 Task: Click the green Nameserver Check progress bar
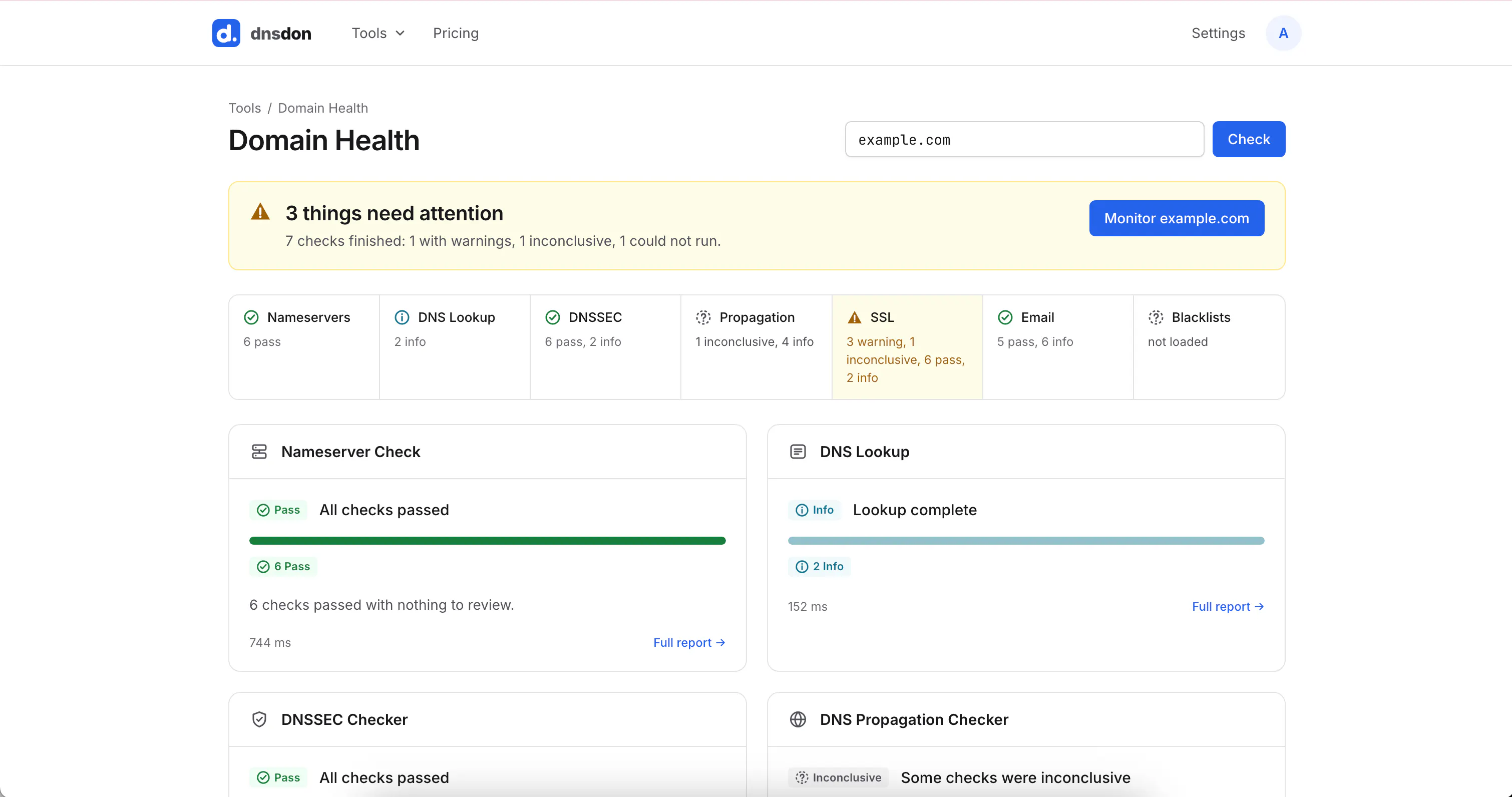point(487,541)
